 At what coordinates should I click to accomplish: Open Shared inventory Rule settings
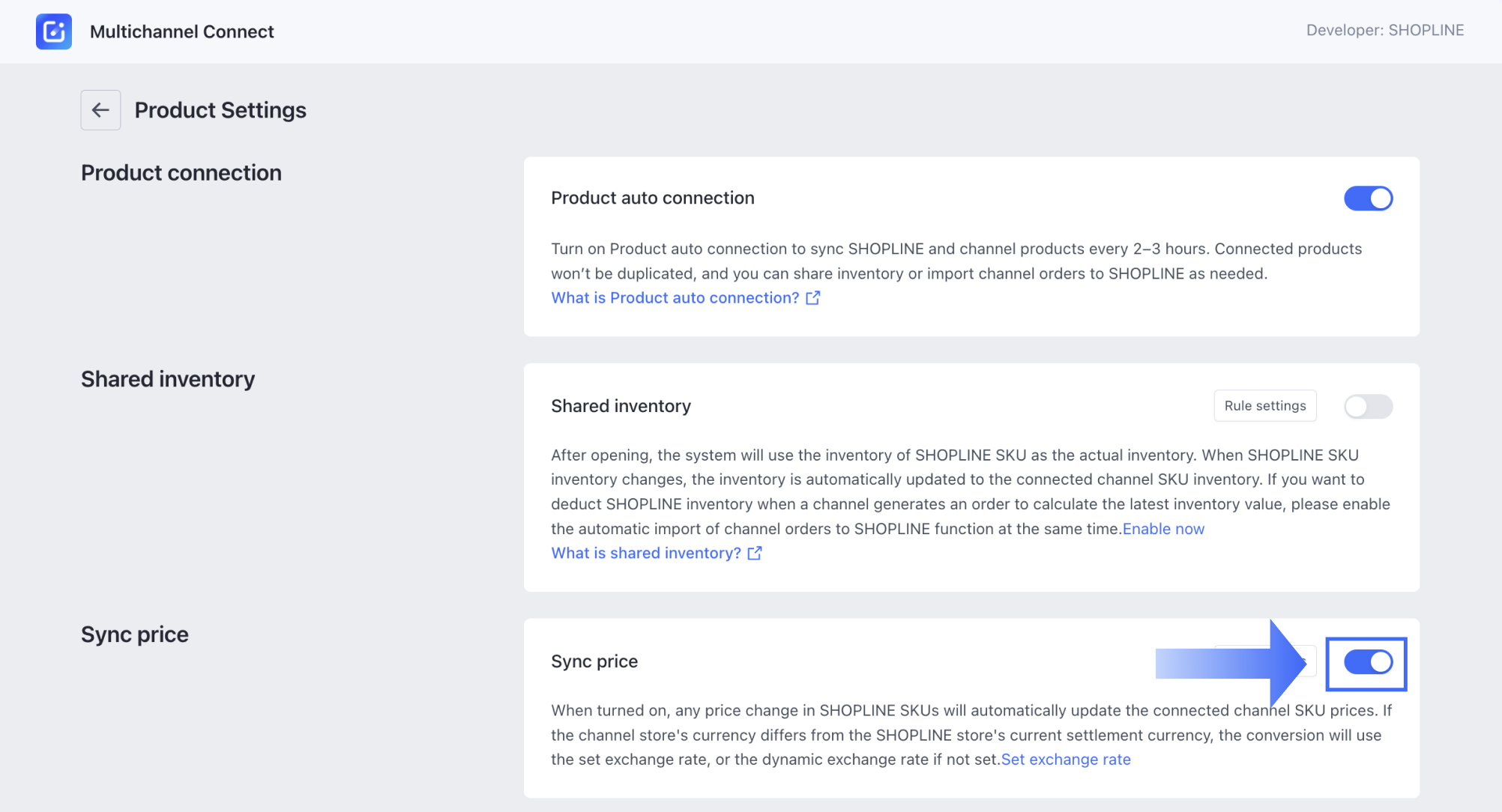click(x=1264, y=406)
